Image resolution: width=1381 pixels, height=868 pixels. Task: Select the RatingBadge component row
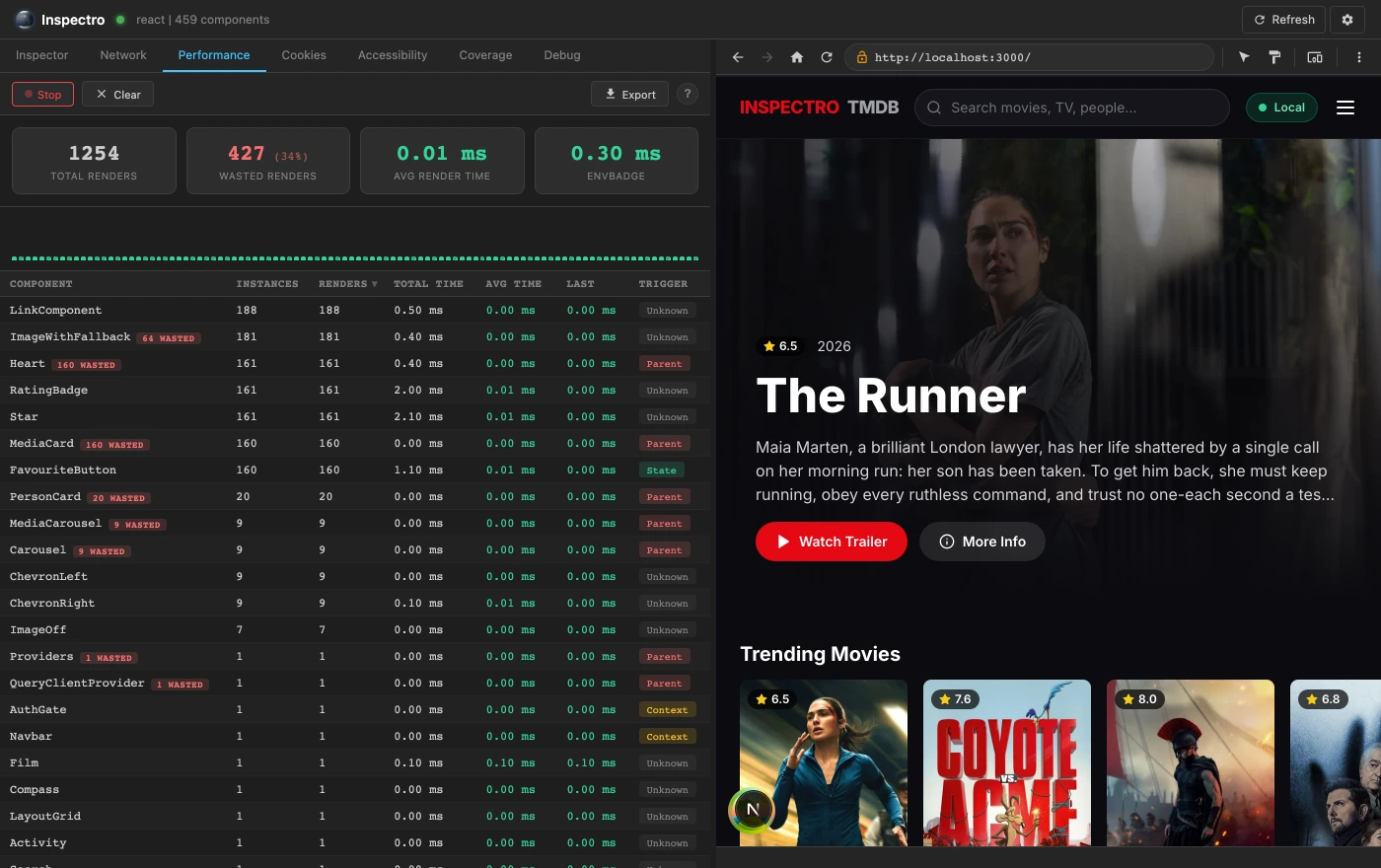(x=355, y=391)
